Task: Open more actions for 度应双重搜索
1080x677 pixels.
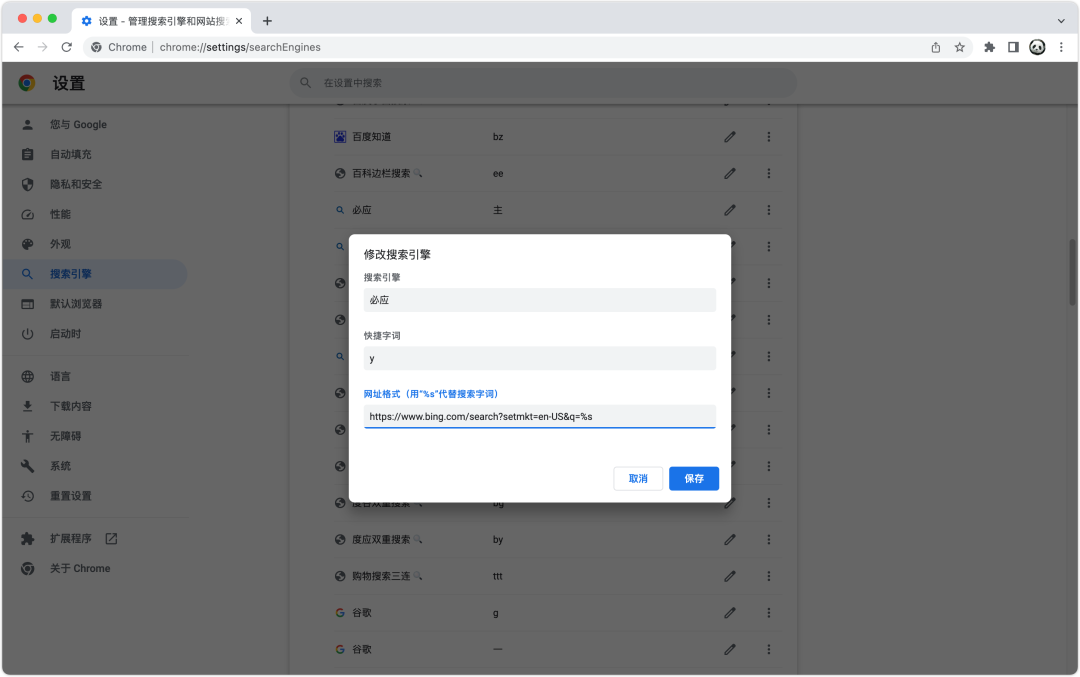Action: (x=769, y=540)
